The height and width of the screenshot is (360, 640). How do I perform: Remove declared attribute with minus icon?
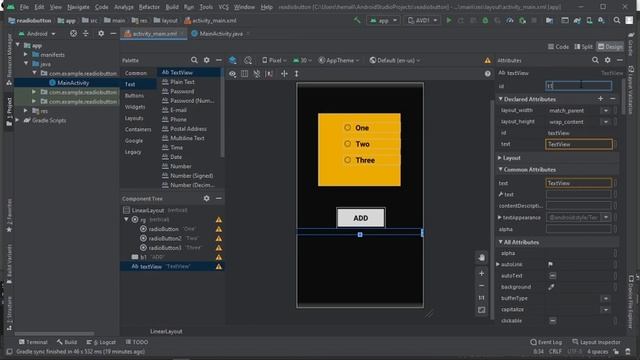click(x=613, y=99)
